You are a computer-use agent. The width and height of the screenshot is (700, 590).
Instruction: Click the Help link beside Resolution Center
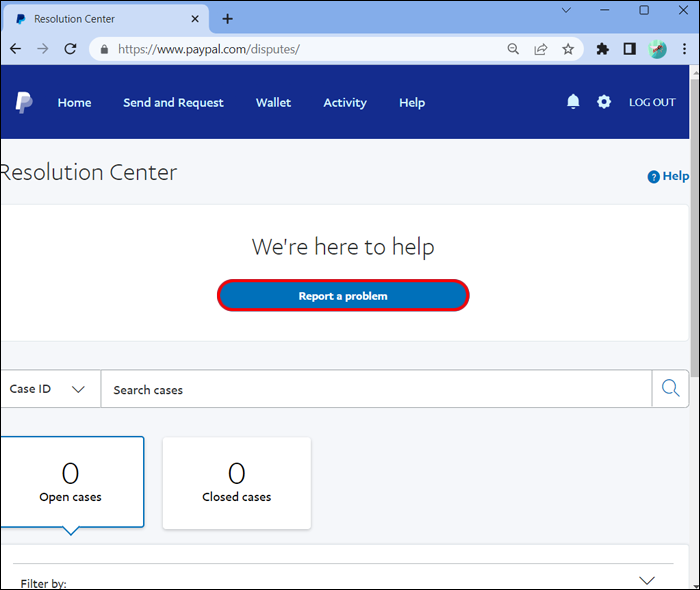pyautogui.click(x=669, y=176)
